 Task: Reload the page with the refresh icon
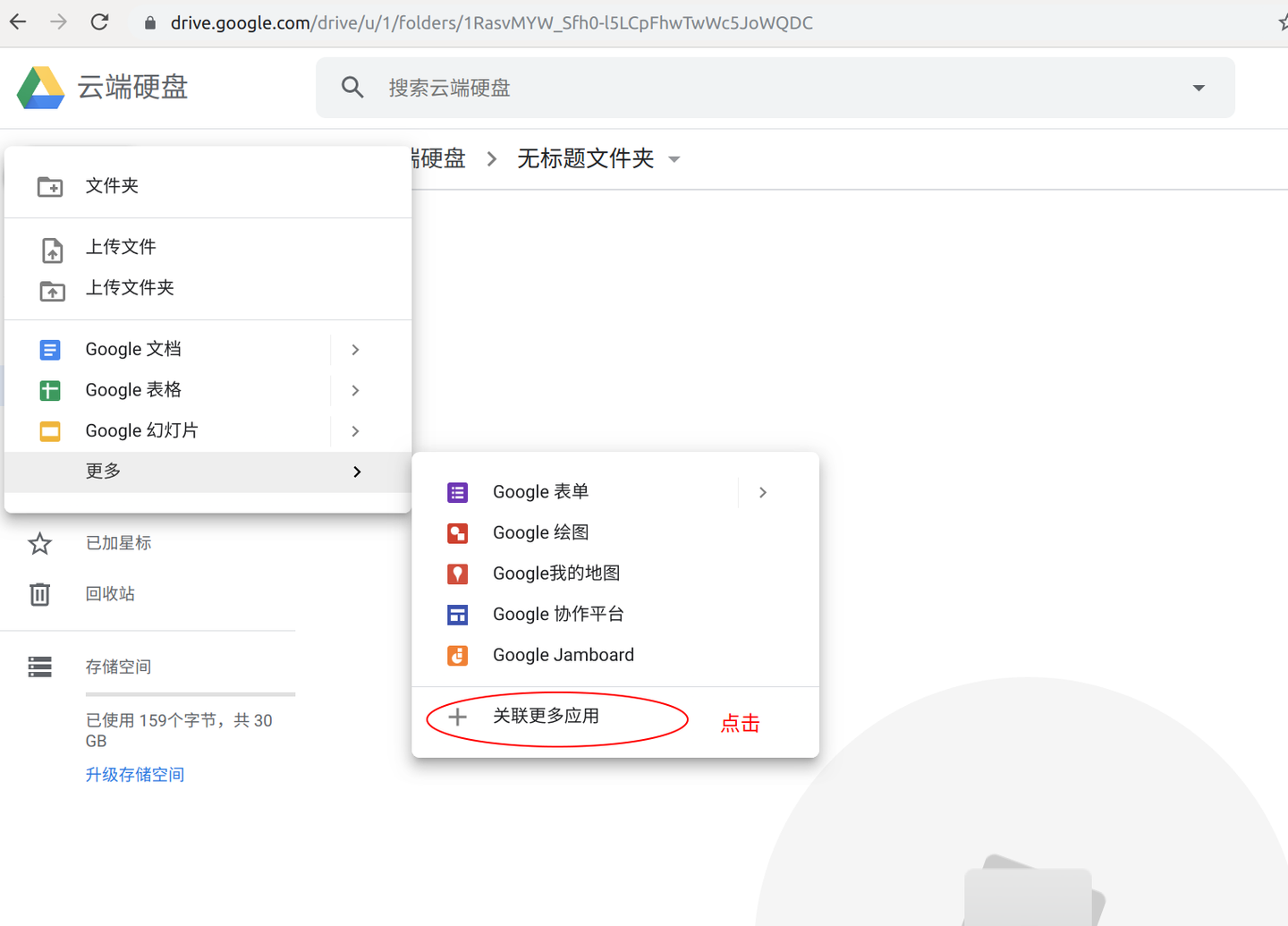click(x=100, y=22)
